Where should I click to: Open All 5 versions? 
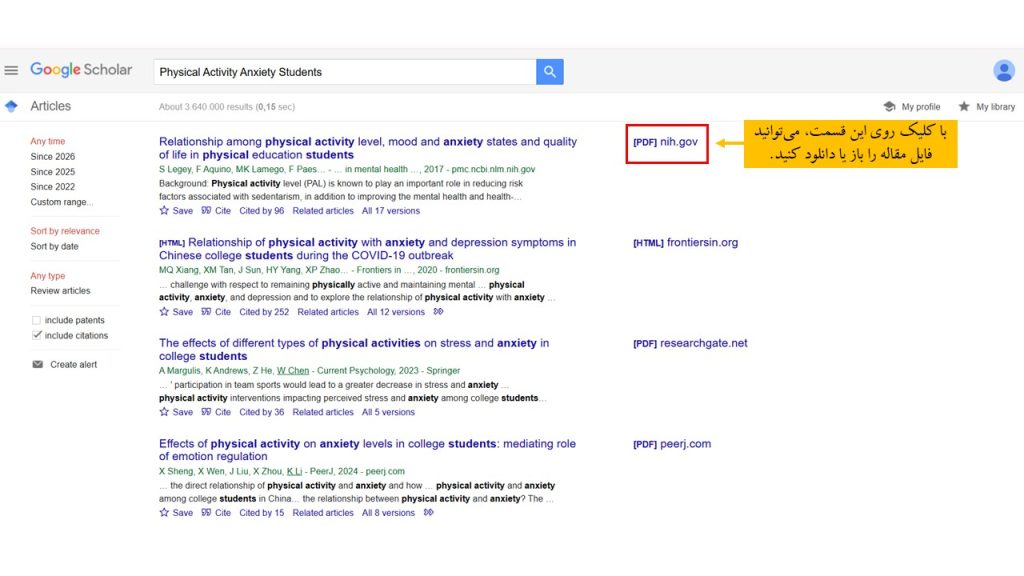[x=388, y=412]
